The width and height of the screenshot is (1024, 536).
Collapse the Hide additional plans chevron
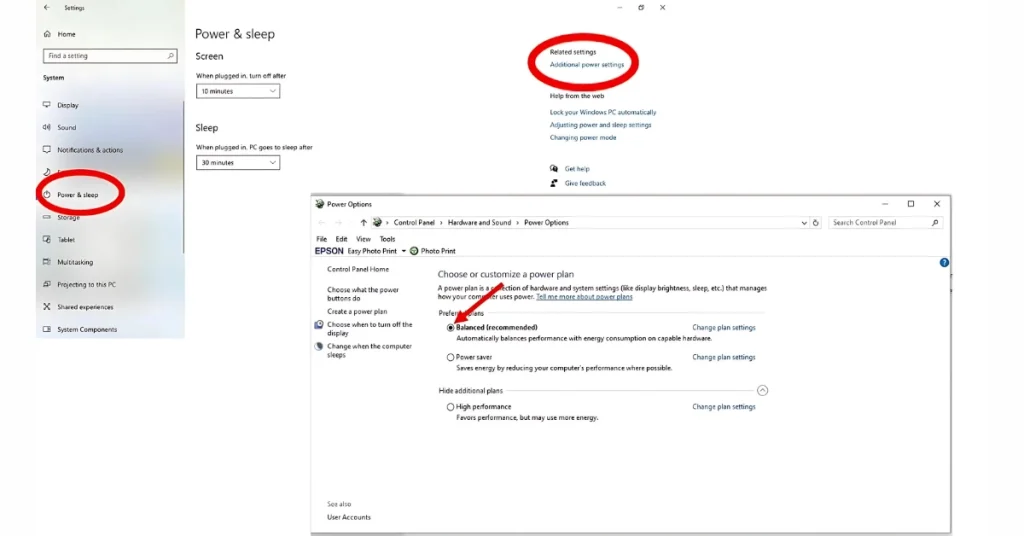762,390
